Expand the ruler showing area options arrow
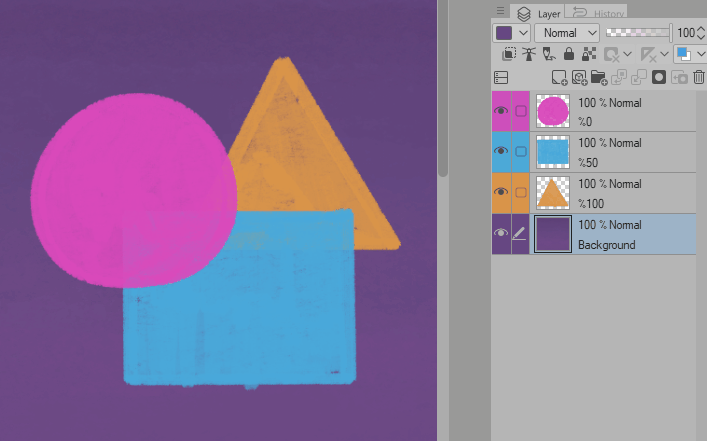707x441 pixels. [x=664, y=55]
